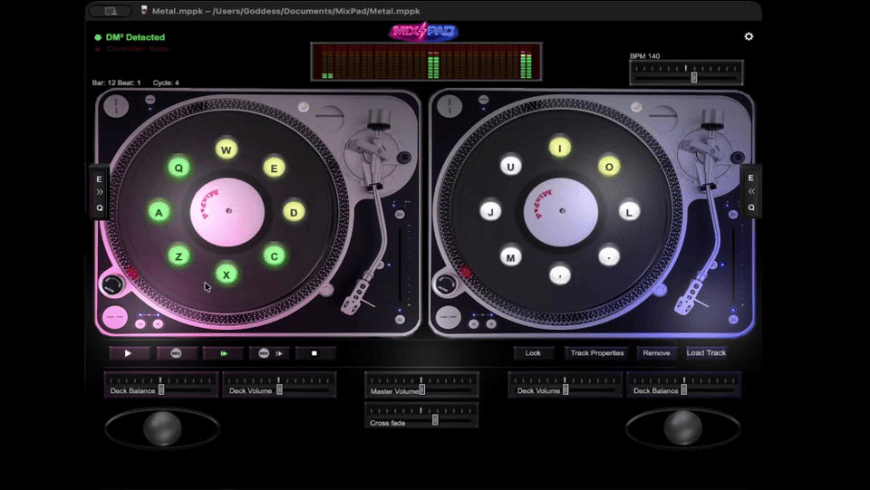870x490 pixels.
Task: Click Q on left side tab
Action: pos(99,208)
